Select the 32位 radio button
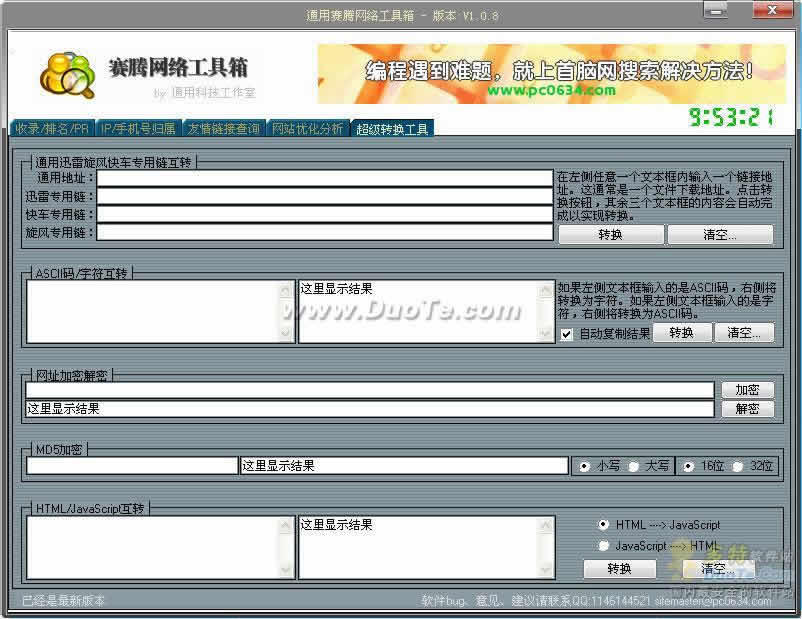The width and height of the screenshot is (802, 619). point(739,466)
